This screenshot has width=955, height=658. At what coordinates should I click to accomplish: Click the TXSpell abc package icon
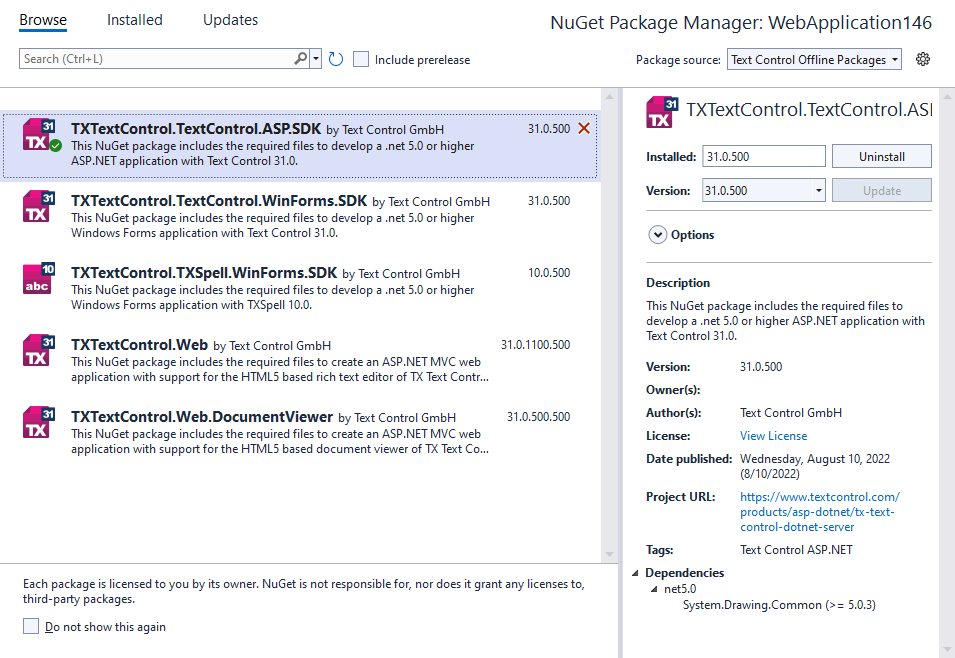point(40,278)
